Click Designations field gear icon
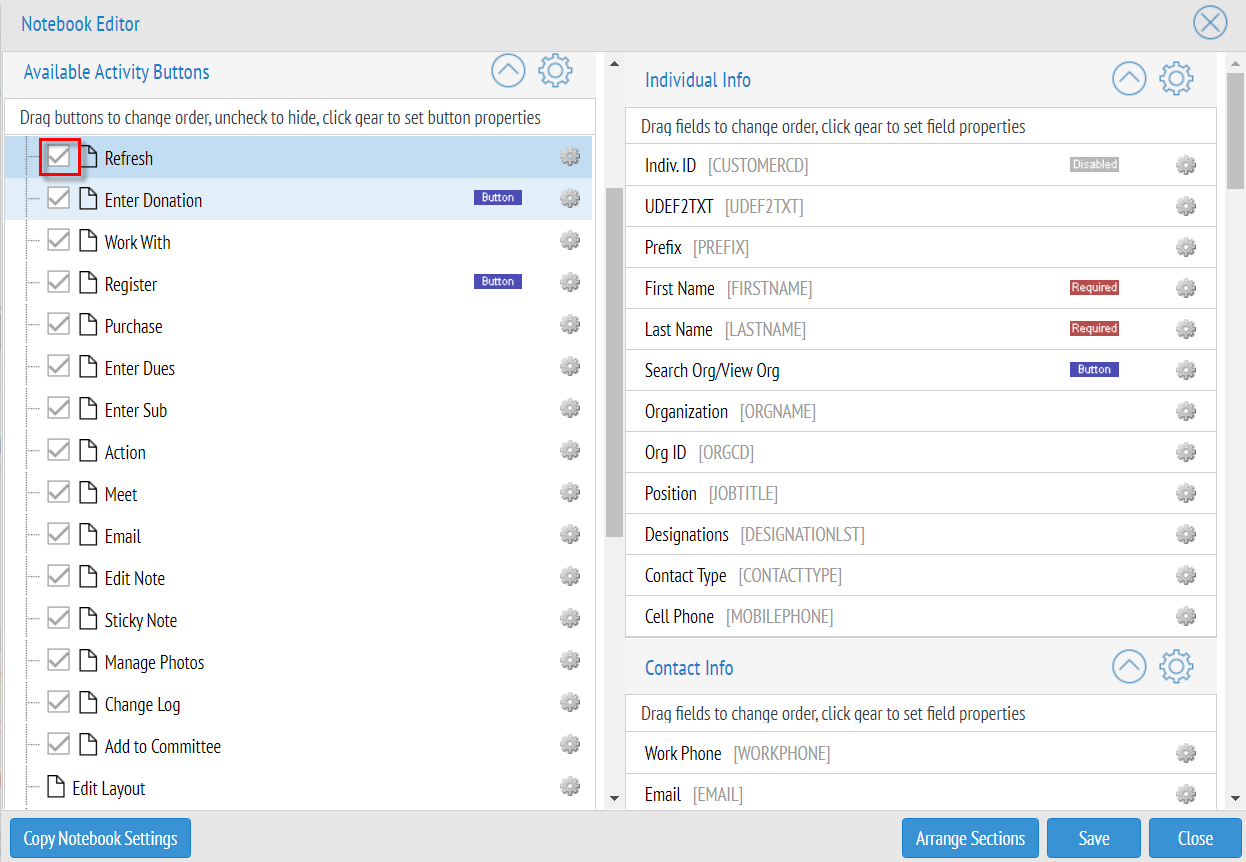 click(x=1186, y=535)
